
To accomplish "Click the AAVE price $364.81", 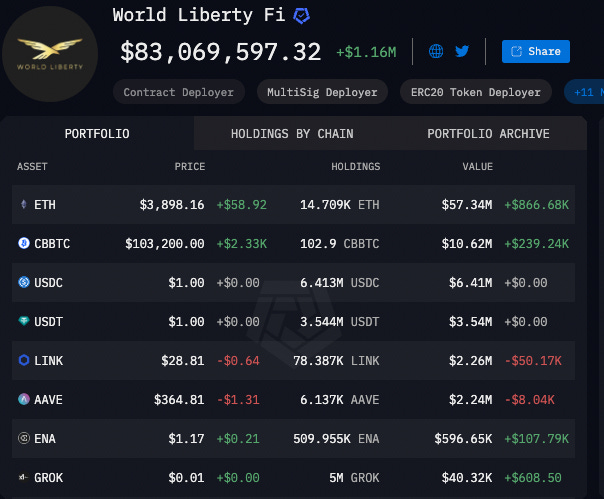I will tap(179, 400).
